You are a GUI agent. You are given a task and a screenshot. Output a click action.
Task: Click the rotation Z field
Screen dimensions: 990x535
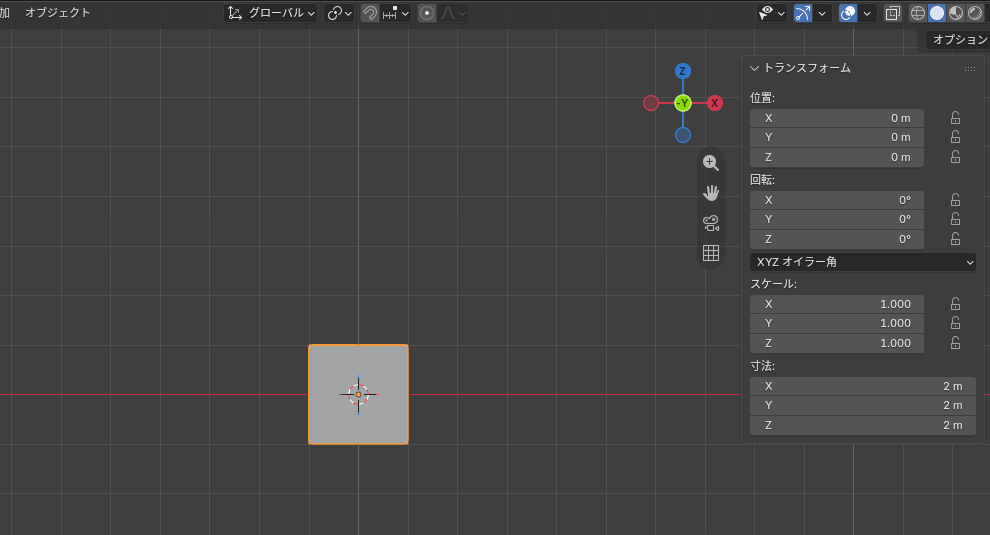click(x=837, y=239)
